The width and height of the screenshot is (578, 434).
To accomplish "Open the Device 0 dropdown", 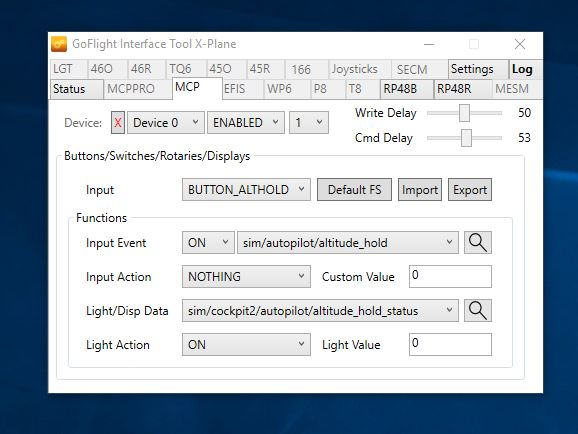I will (x=166, y=122).
